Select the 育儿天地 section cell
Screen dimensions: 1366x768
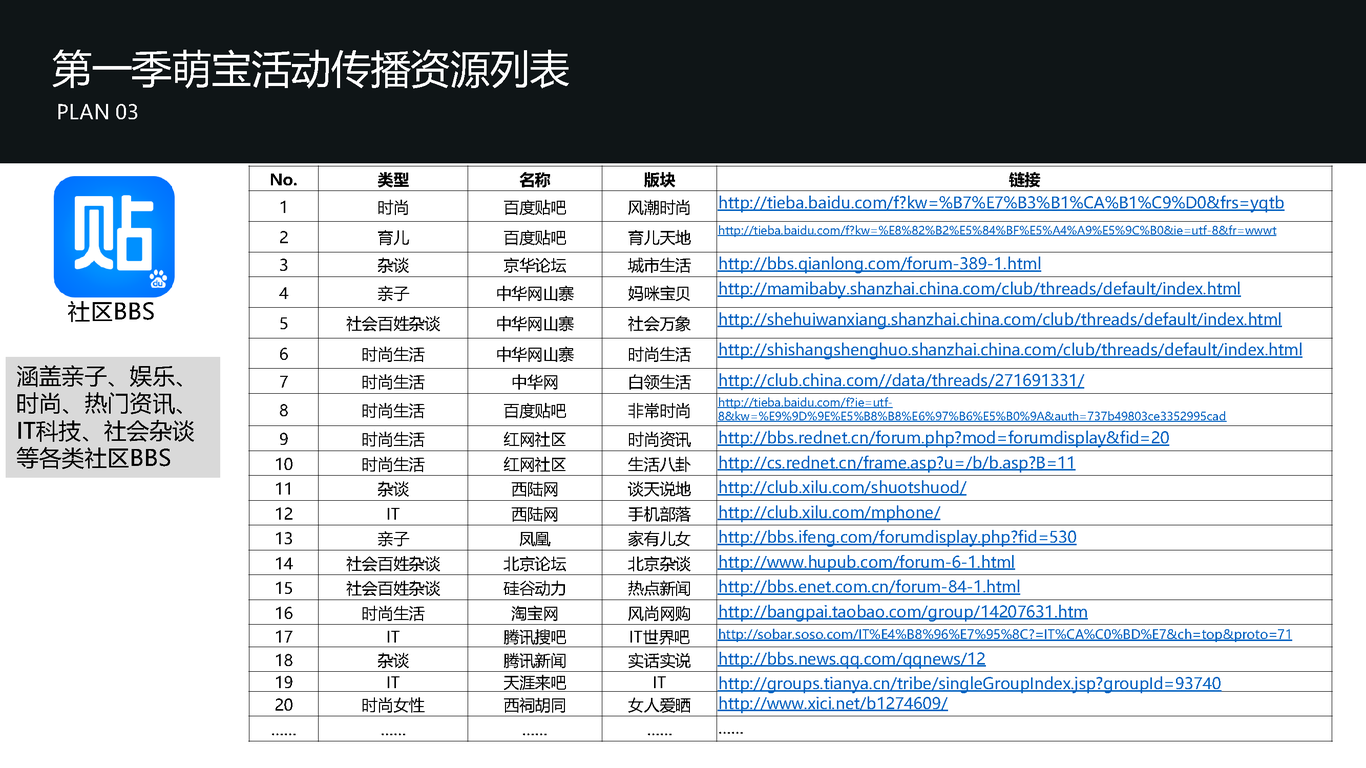pyautogui.click(x=659, y=238)
